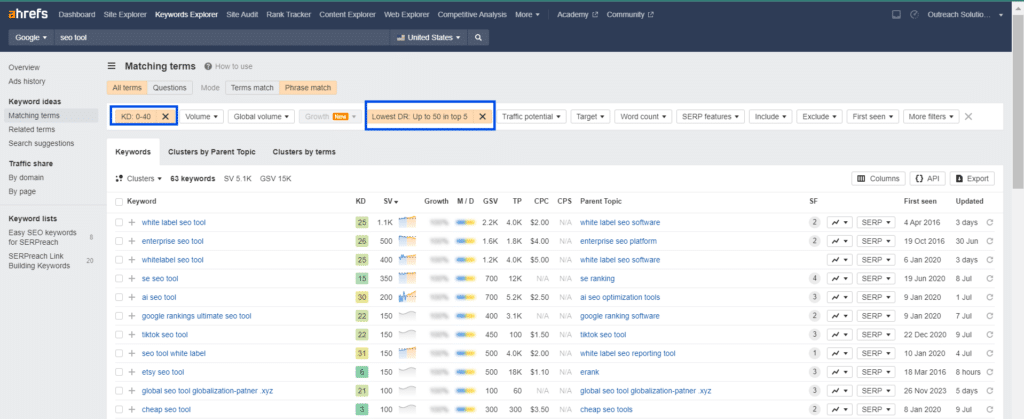
Task: Click the Columns button
Action: coord(878,178)
